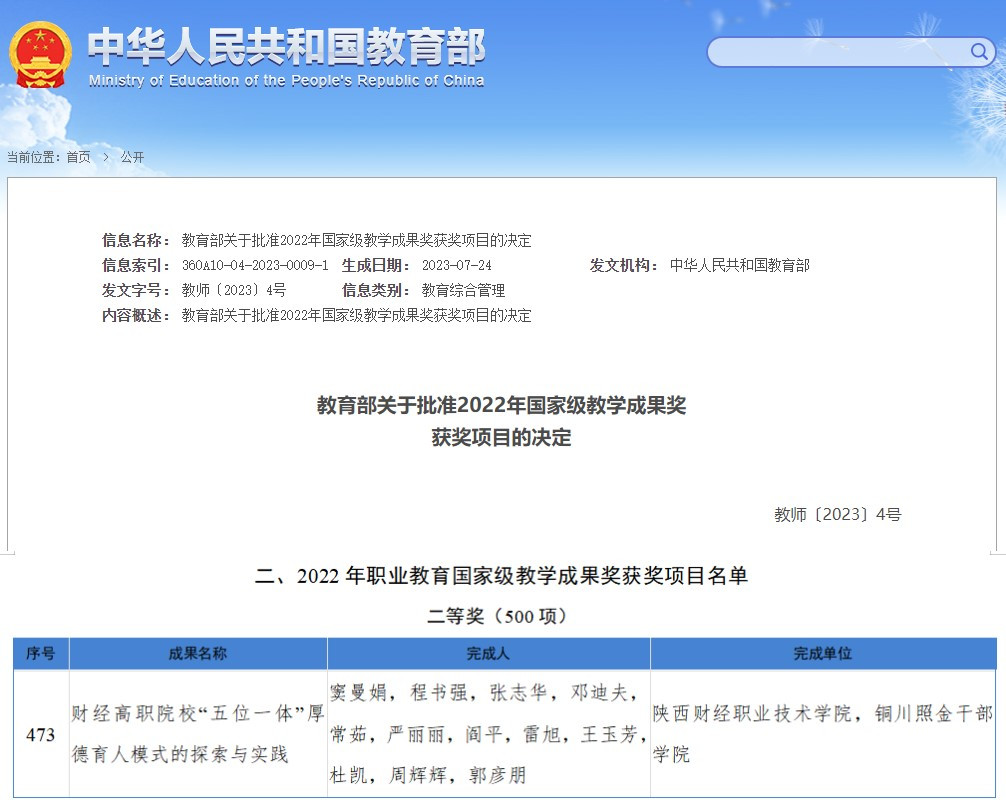The width and height of the screenshot is (1006, 807).
Task: Click the generation date 2023-07-24
Action: [x=456, y=265]
